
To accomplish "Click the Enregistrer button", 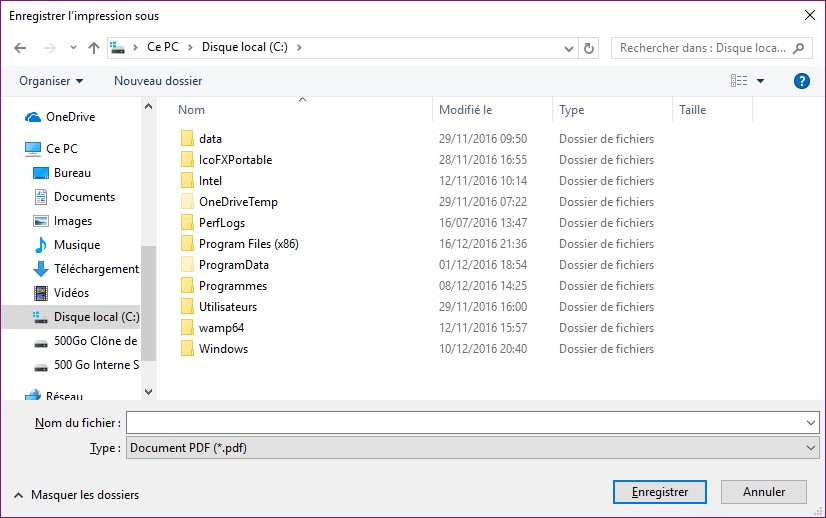I will (x=660, y=492).
